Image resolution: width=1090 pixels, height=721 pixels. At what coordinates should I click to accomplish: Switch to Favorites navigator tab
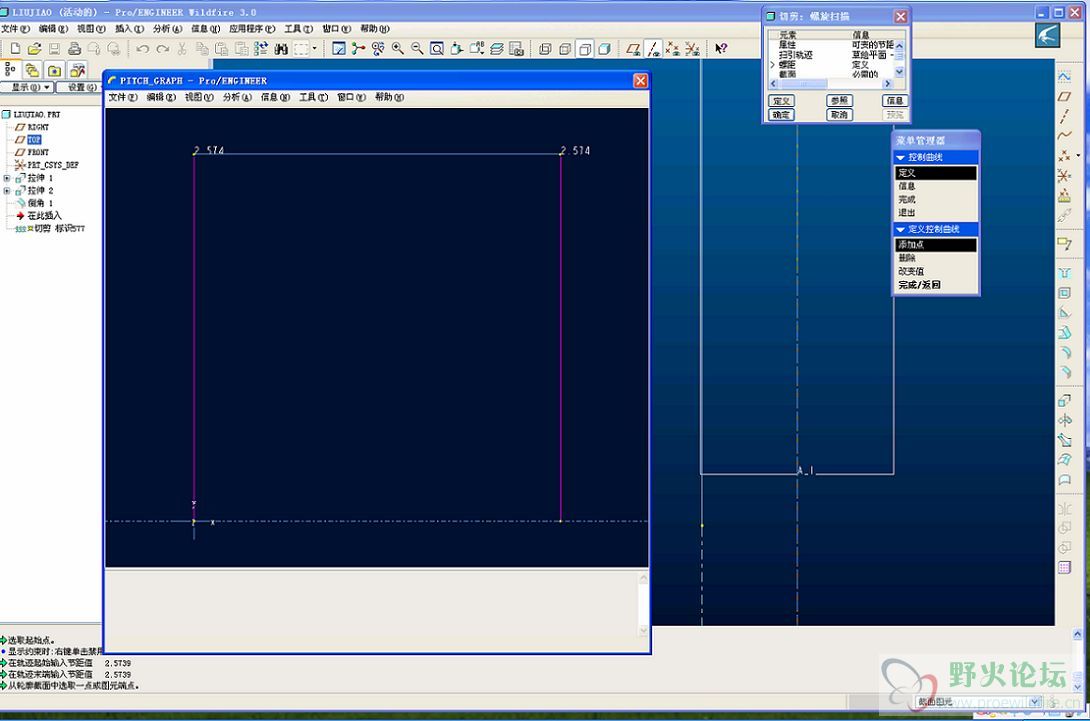click(54, 70)
